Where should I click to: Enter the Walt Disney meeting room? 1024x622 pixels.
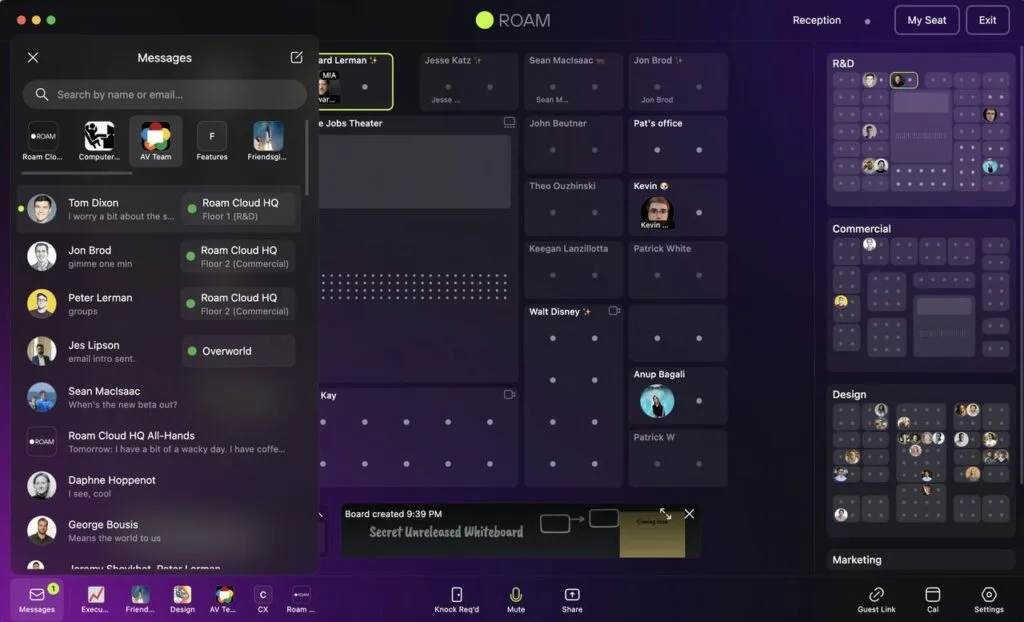tap(573, 395)
